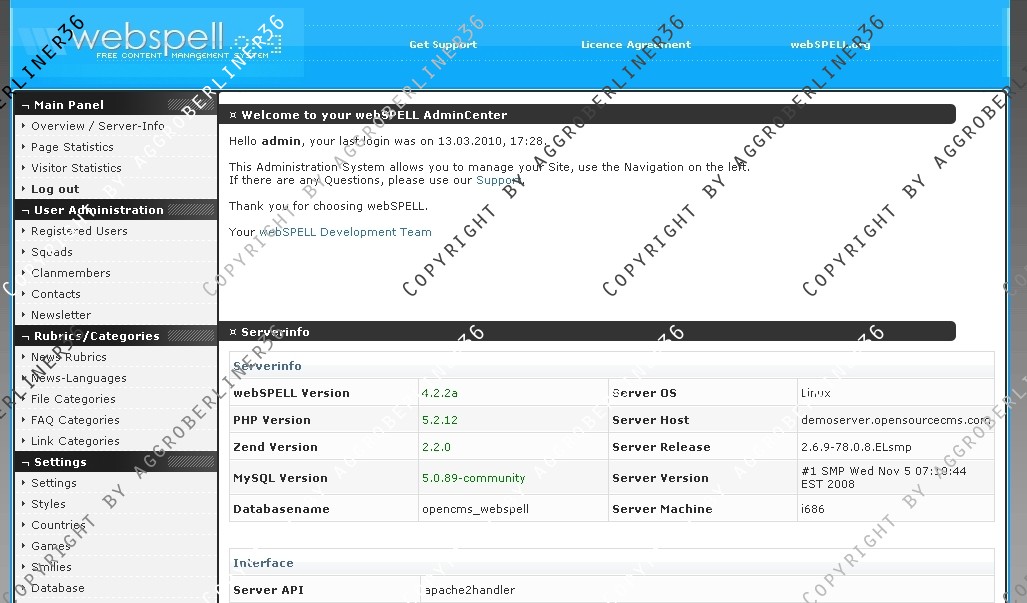Screen dimensions: 1027x603
Task: Follow the webSPELL Development Team link
Action: tap(345, 232)
